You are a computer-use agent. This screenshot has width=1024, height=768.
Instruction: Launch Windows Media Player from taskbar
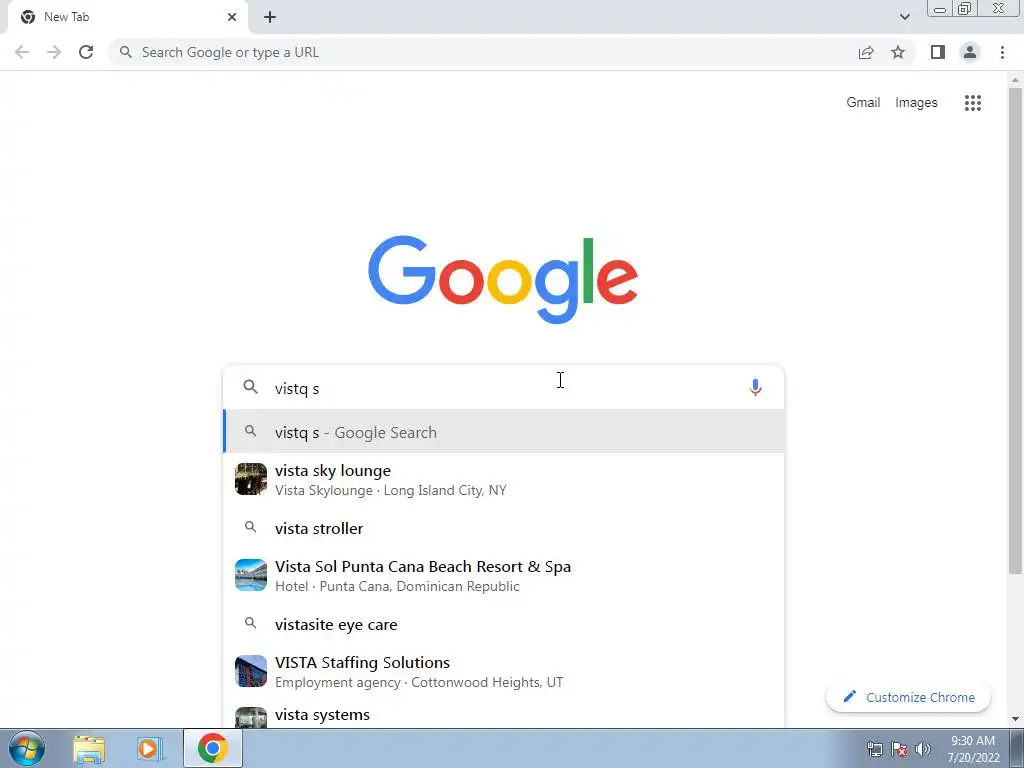tap(150, 748)
